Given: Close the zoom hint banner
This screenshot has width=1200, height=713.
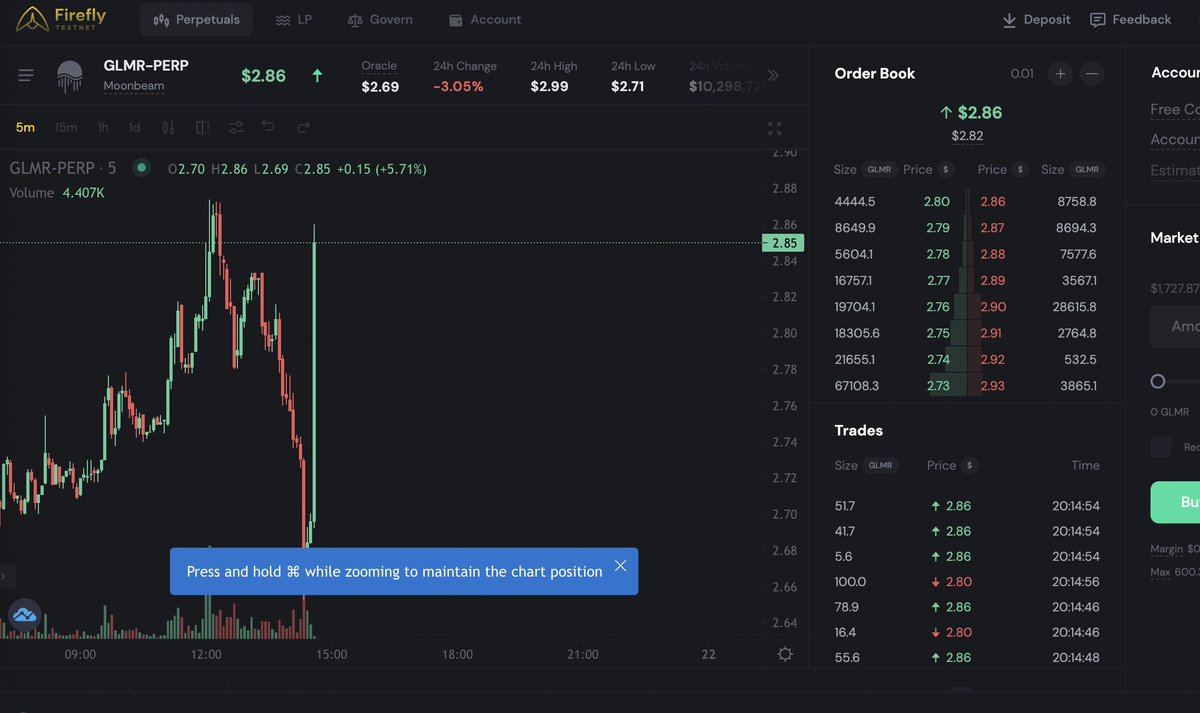Looking at the screenshot, I should [x=620, y=566].
